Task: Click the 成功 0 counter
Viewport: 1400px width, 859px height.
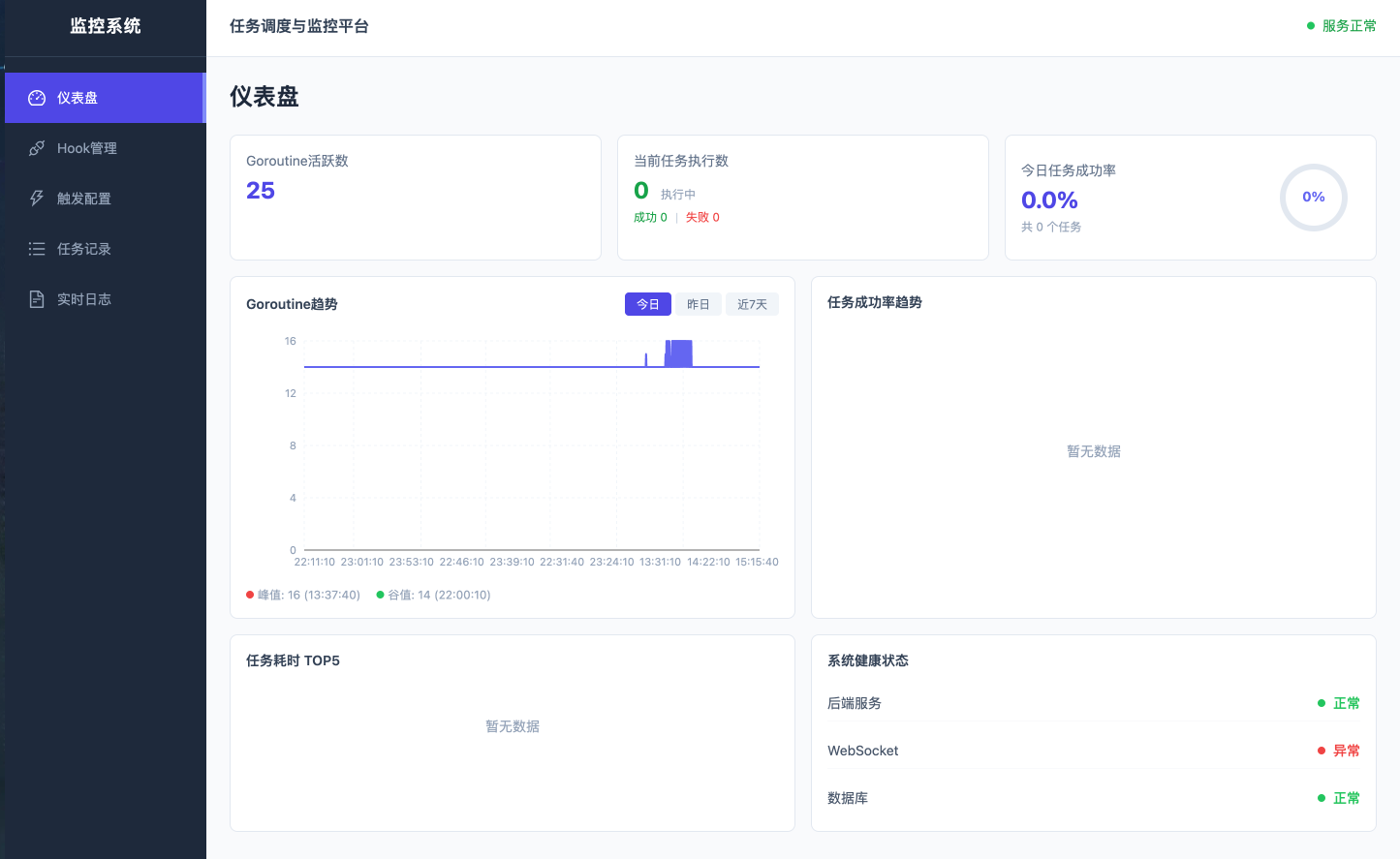Action: click(650, 217)
